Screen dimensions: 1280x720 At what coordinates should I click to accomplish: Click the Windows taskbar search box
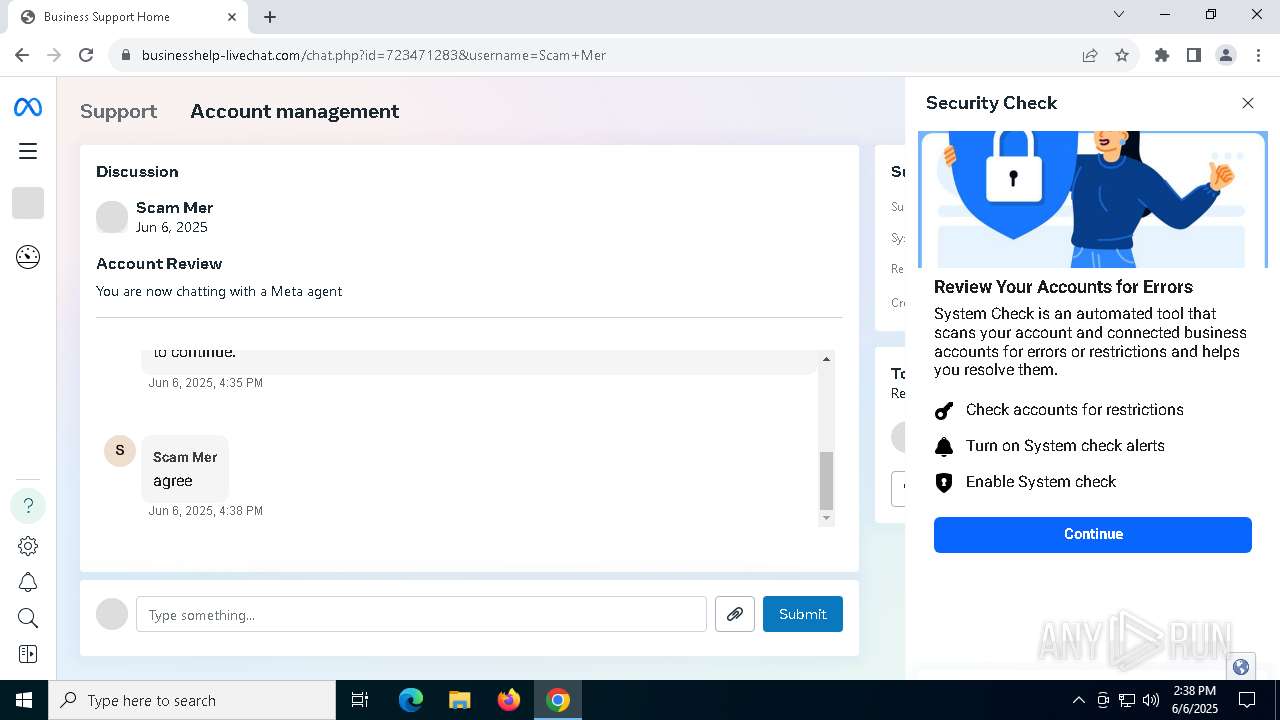pyautogui.click(x=192, y=700)
